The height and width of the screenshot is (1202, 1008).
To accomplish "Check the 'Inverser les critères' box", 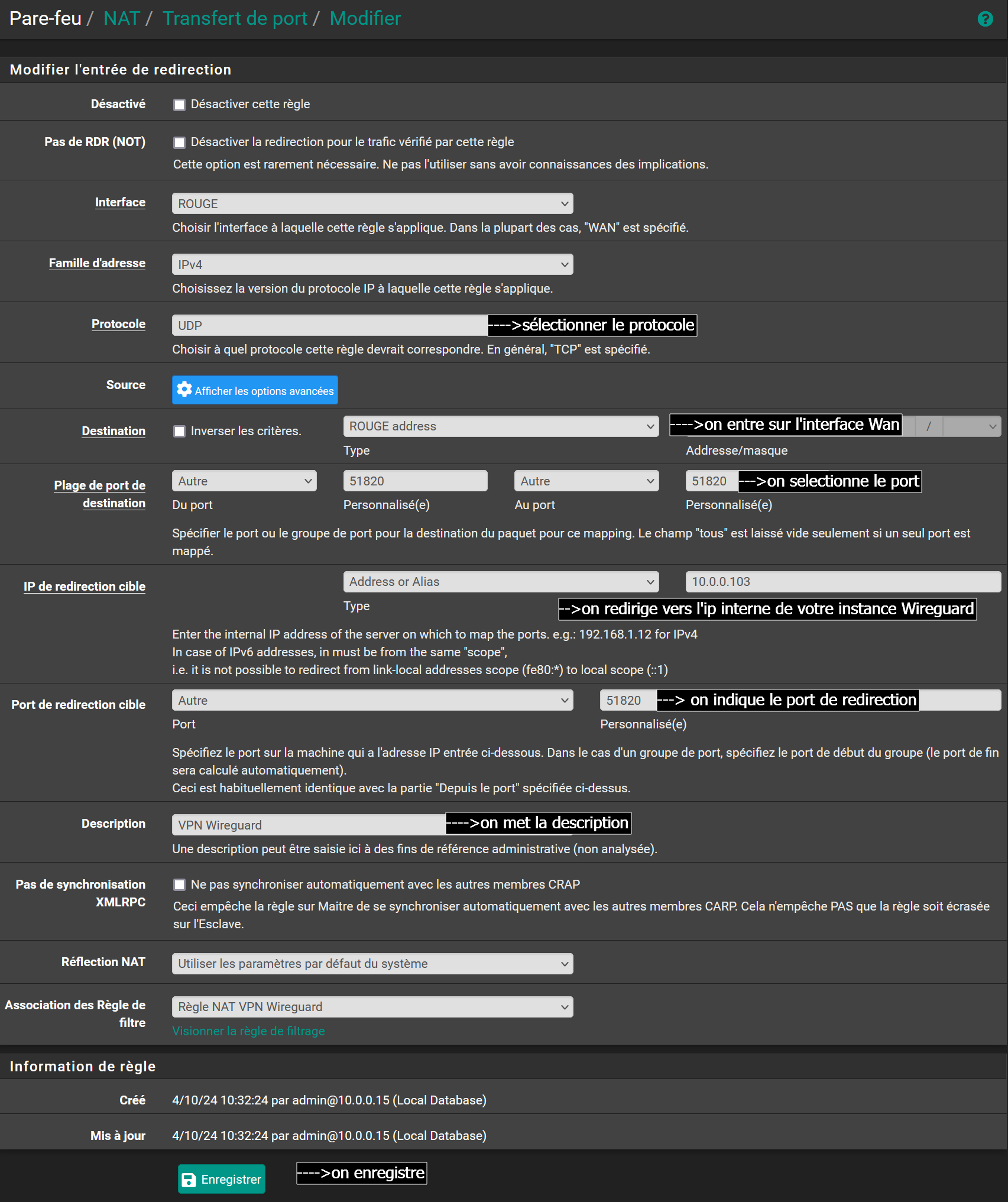I will pyautogui.click(x=179, y=432).
